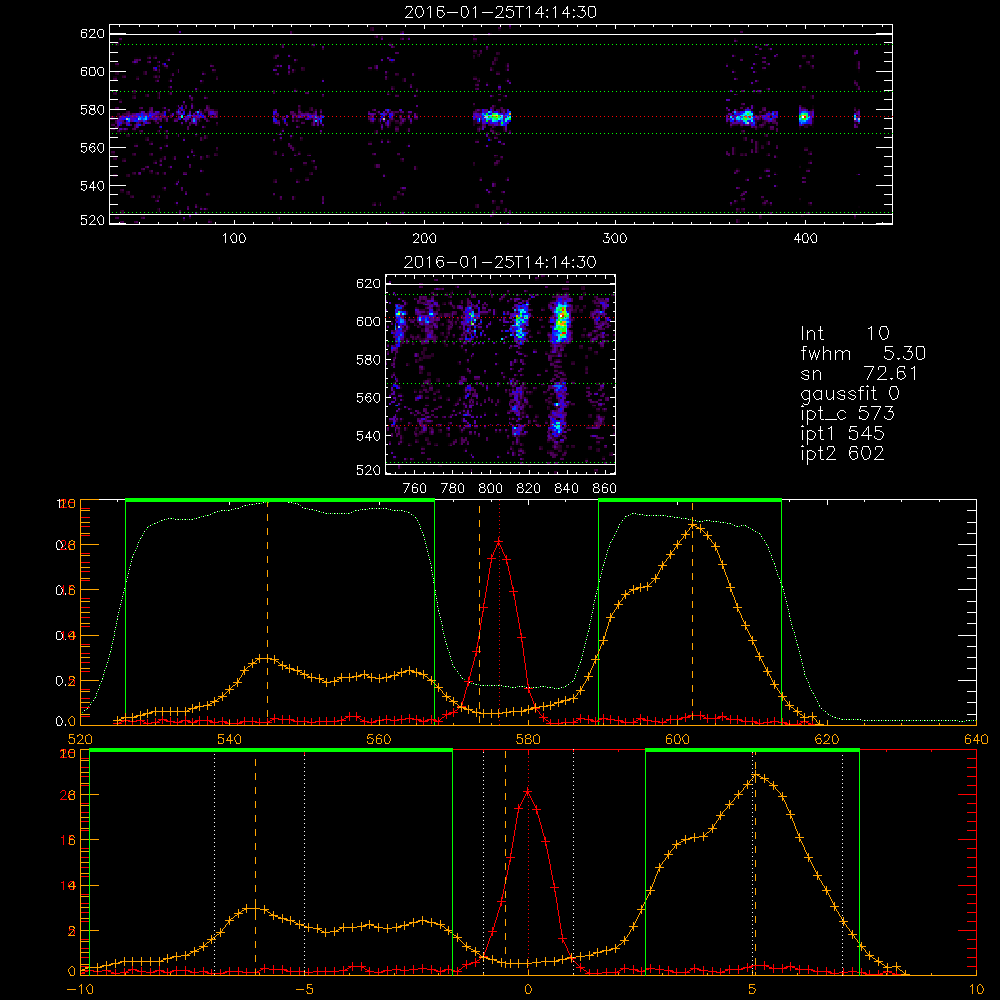Image resolution: width=1000 pixels, height=1000 pixels.
Task: Click x-axis label 640 on third plot
Action: coord(976,739)
